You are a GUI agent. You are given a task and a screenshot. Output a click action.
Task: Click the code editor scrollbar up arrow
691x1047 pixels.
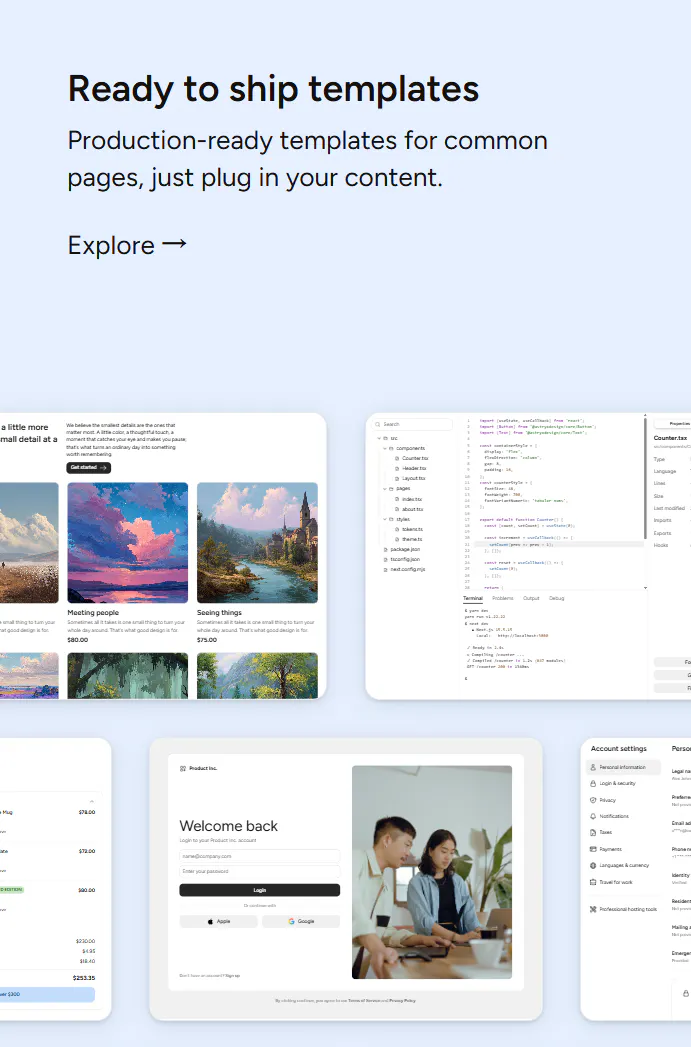point(645,416)
